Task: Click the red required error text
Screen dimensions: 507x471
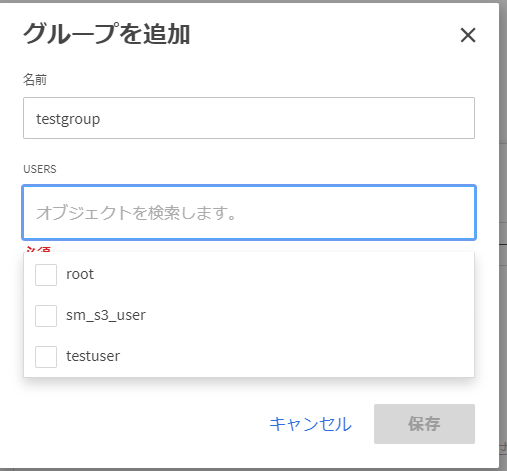Action: (x=38, y=249)
